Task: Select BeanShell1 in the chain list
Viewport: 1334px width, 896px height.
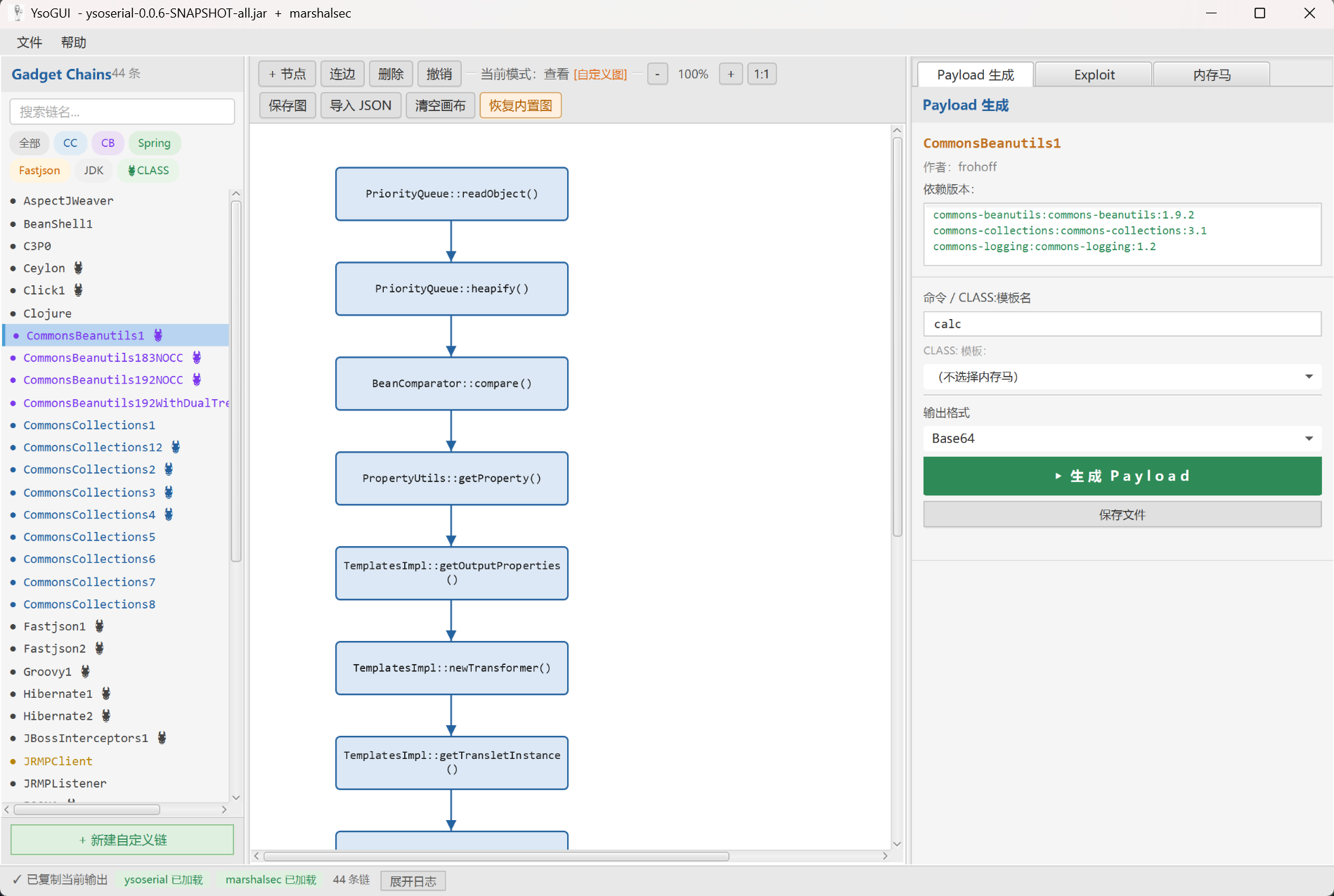Action: pos(116,223)
